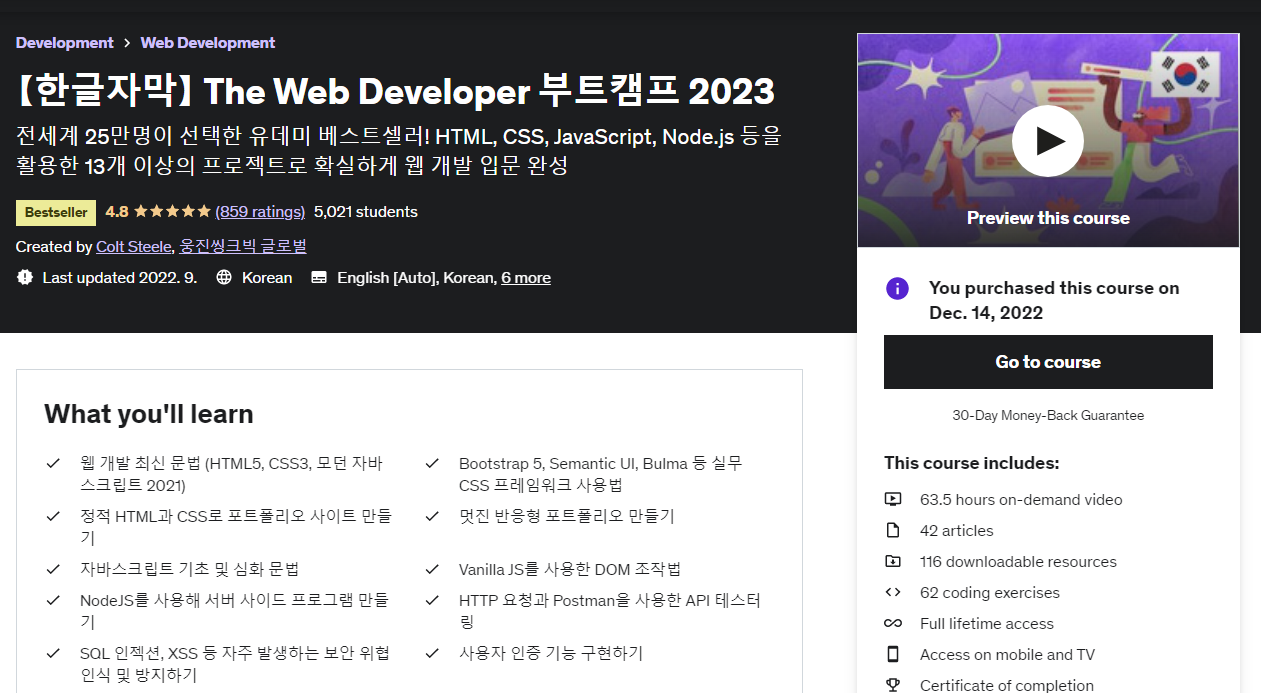The image size is (1261, 693).
Task: Click the coding exercises brackets icon
Action: tap(893, 592)
